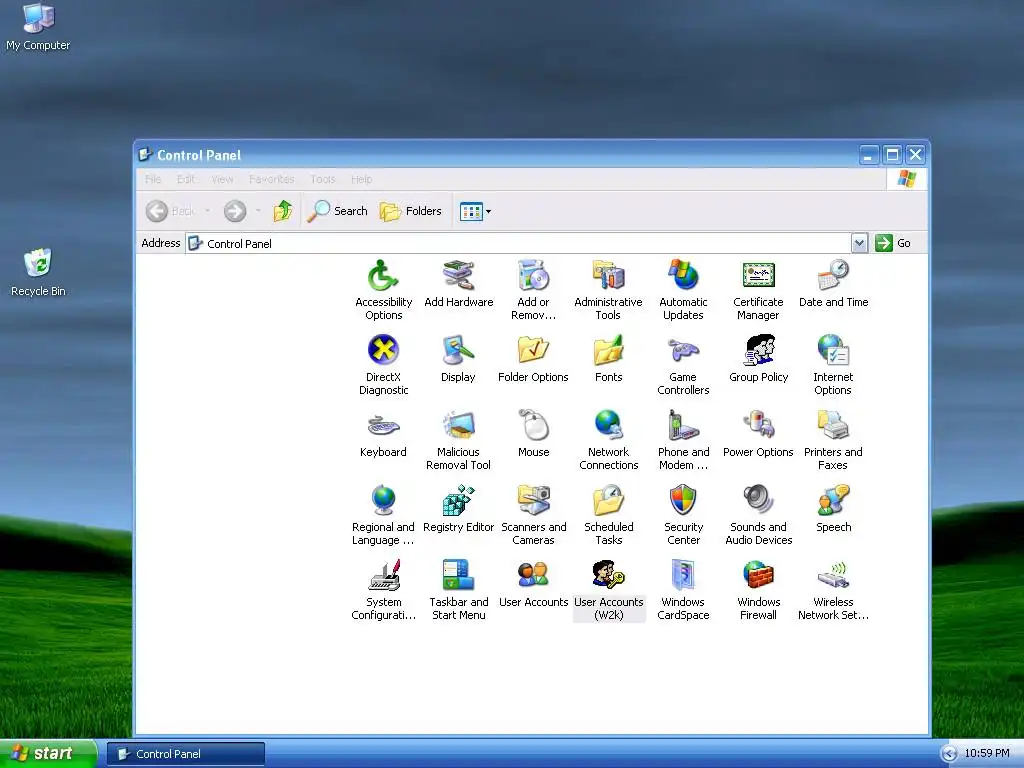Select the Mouse icon
1024x768 pixels.
pyautogui.click(x=534, y=434)
